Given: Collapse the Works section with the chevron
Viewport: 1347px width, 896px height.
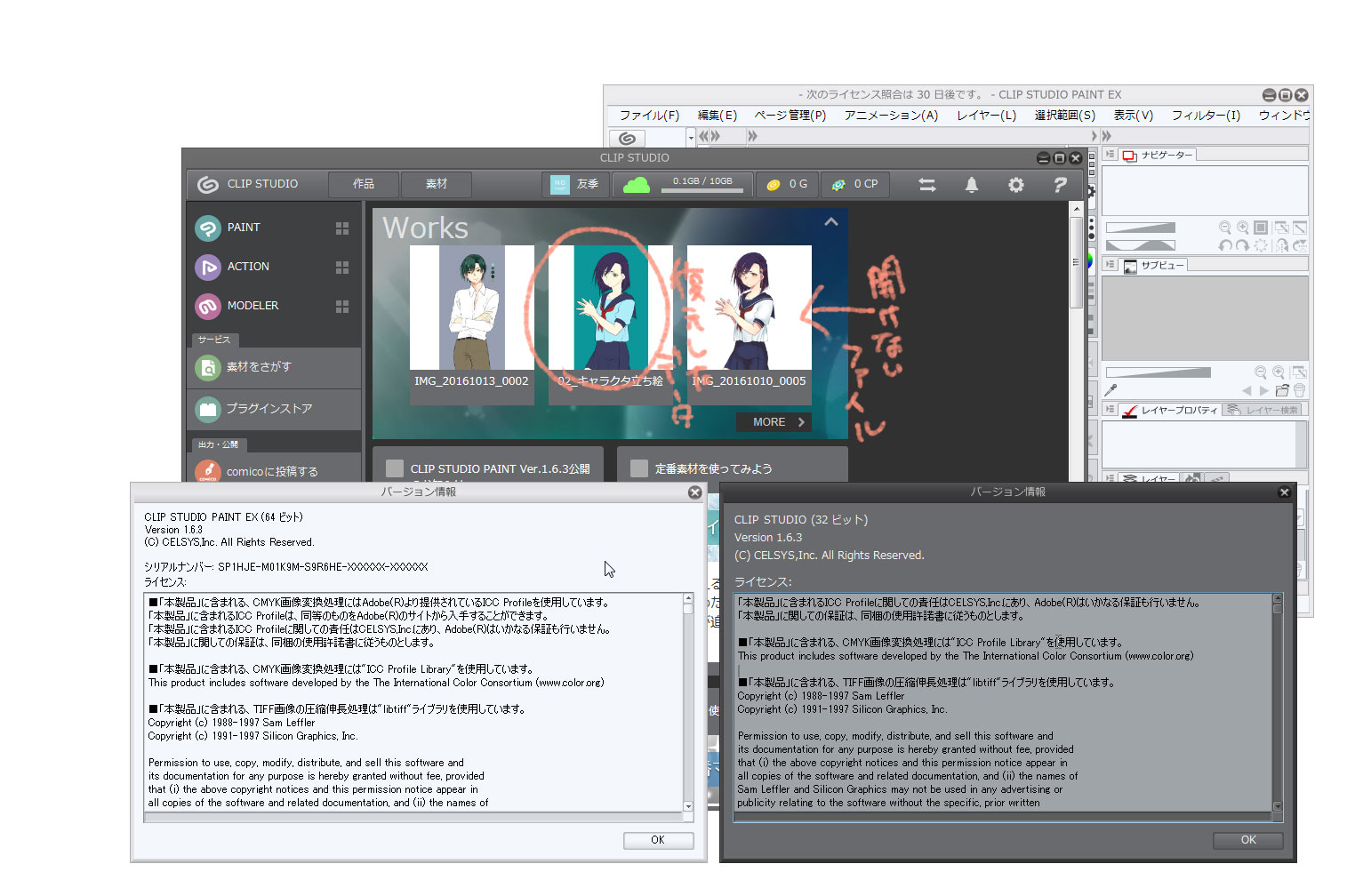Looking at the screenshot, I should pyautogui.click(x=831, y=222).
